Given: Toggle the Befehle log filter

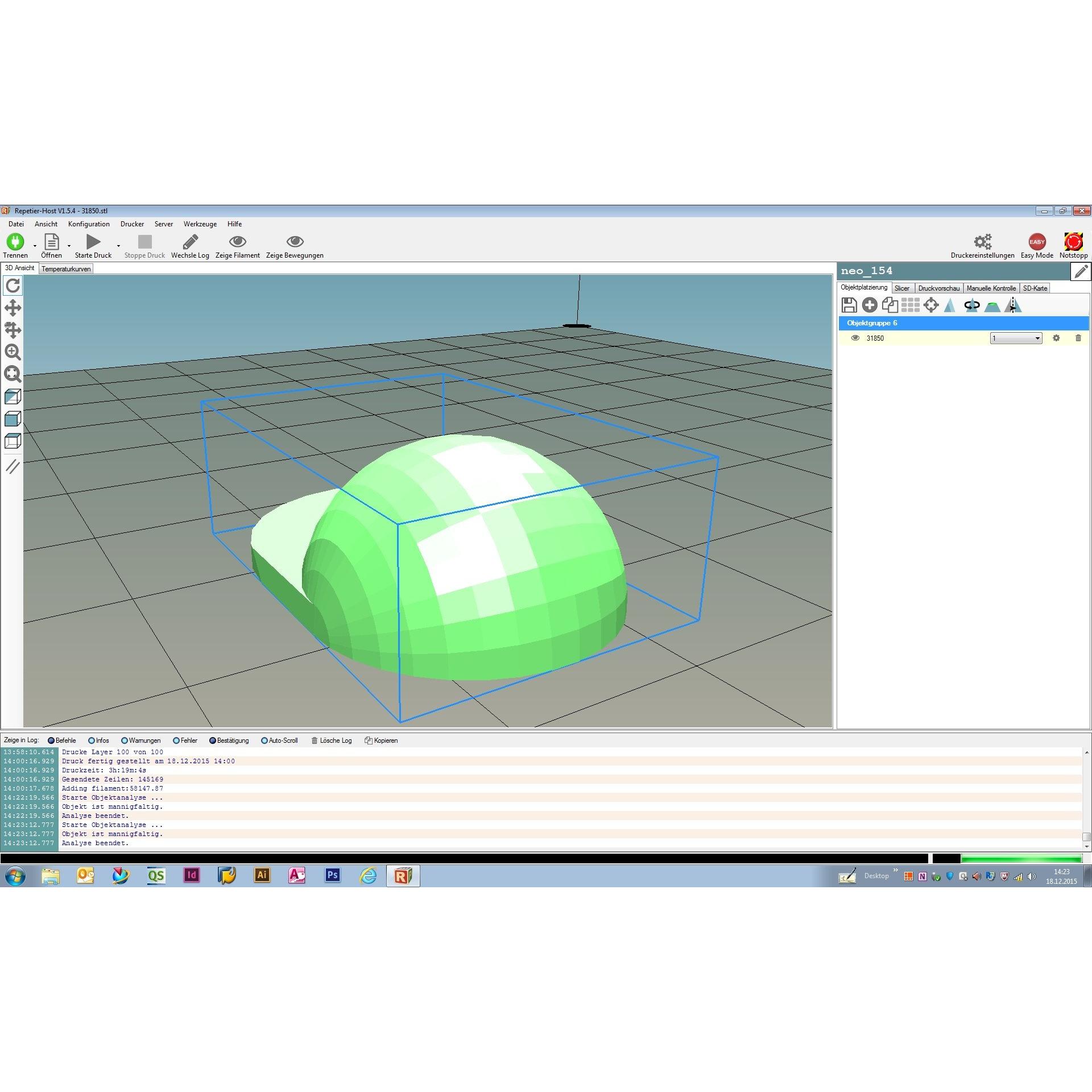Looking at the screenshot, I should (x=62, y=741).
